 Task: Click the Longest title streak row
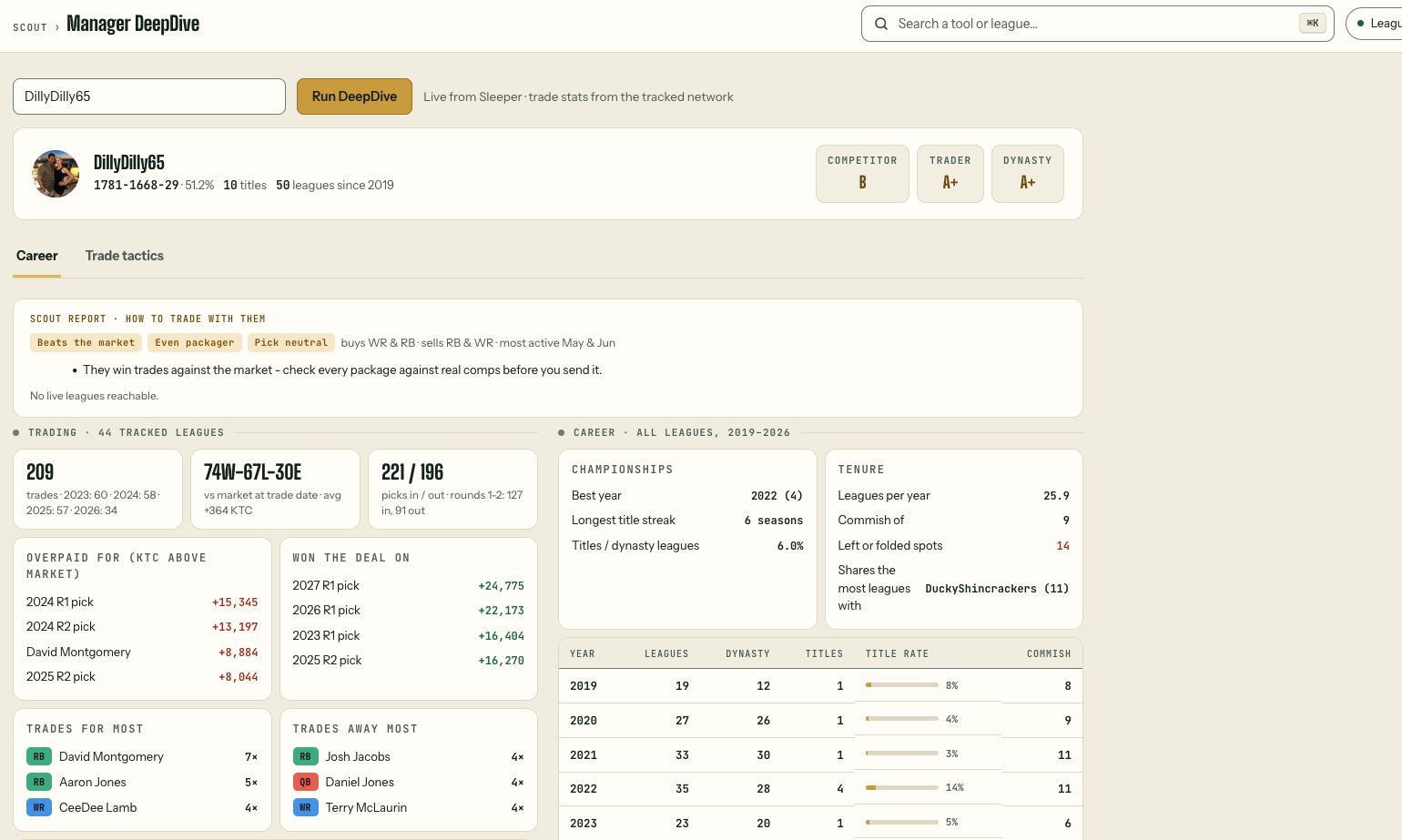click(x=687, y=521)
